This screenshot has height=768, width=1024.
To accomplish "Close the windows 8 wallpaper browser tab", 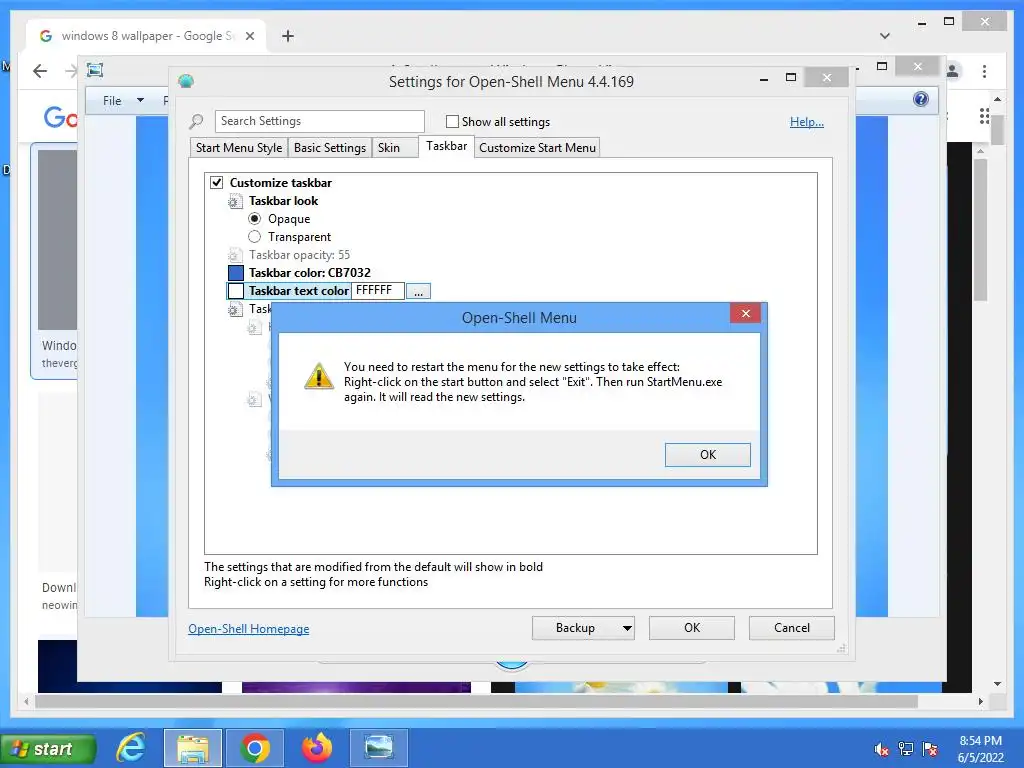I will [249, 36].
